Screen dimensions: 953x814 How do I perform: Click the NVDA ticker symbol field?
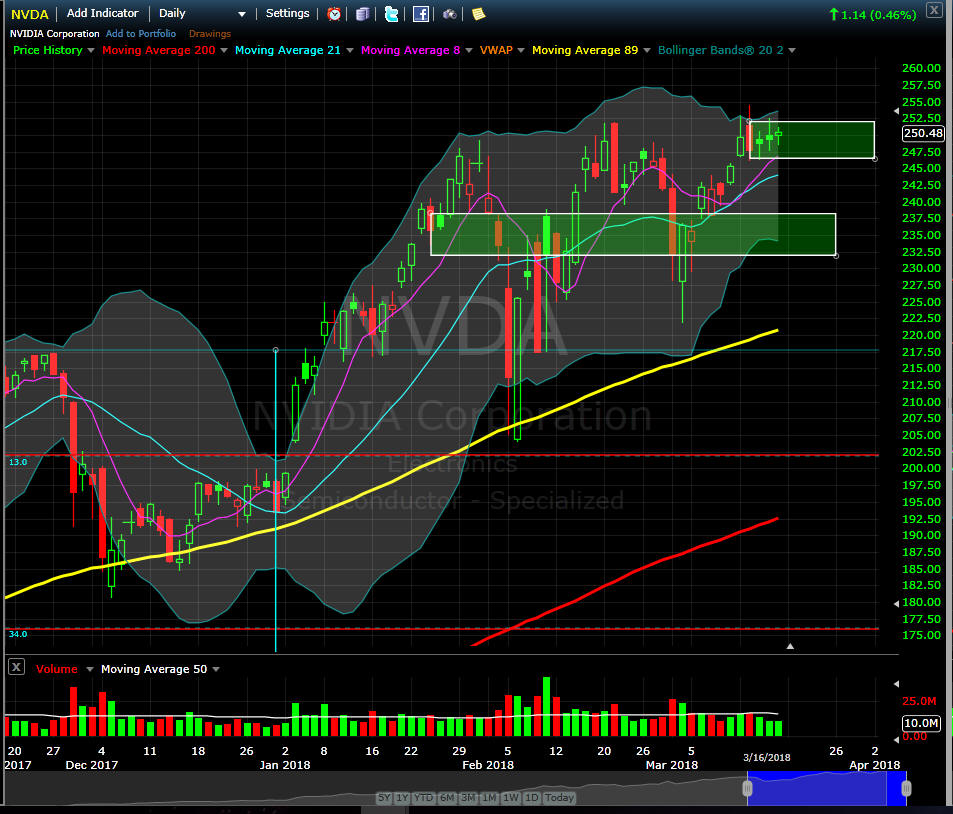pos(30,14)
